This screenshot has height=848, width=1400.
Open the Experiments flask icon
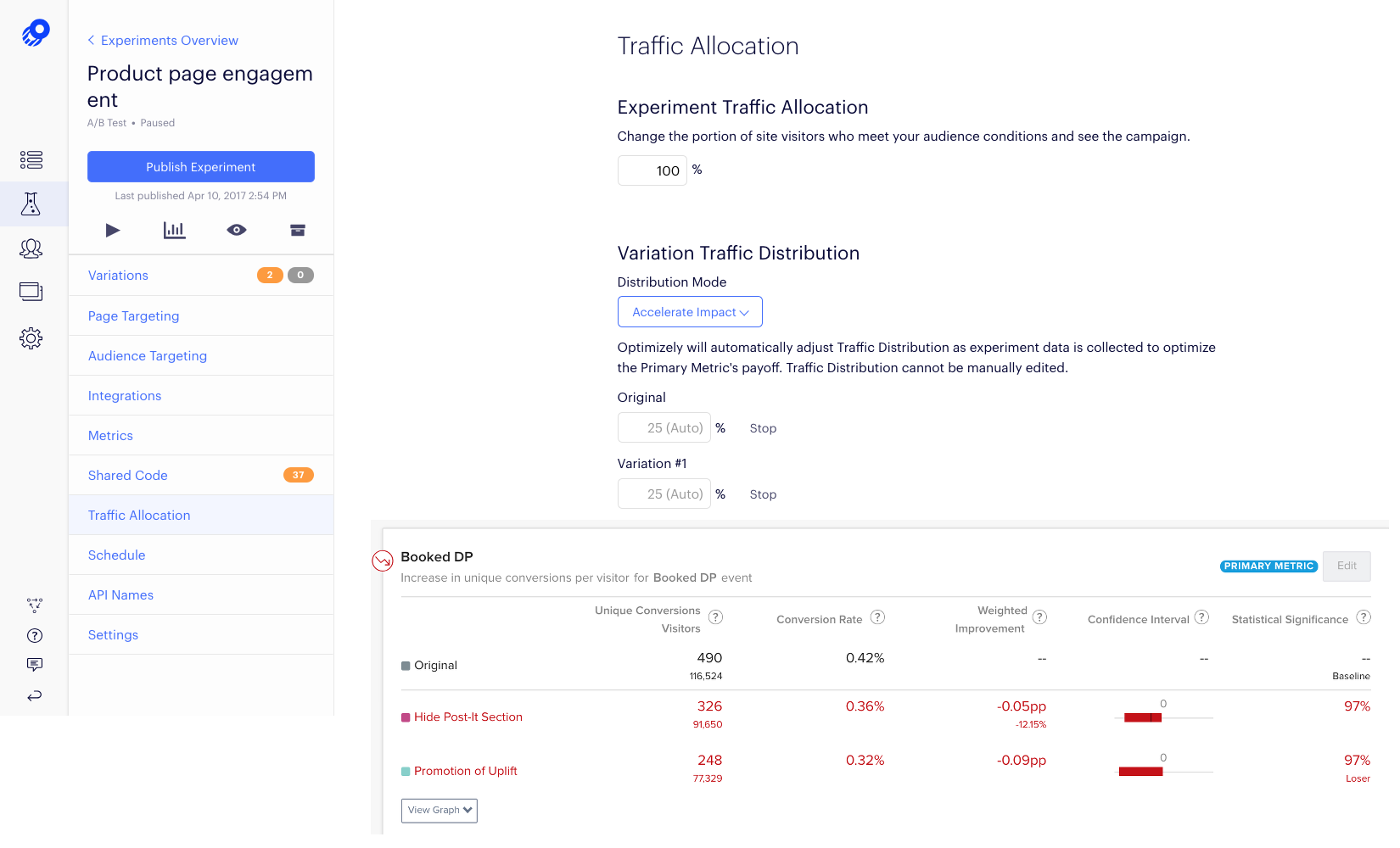(x=31, y=204)
